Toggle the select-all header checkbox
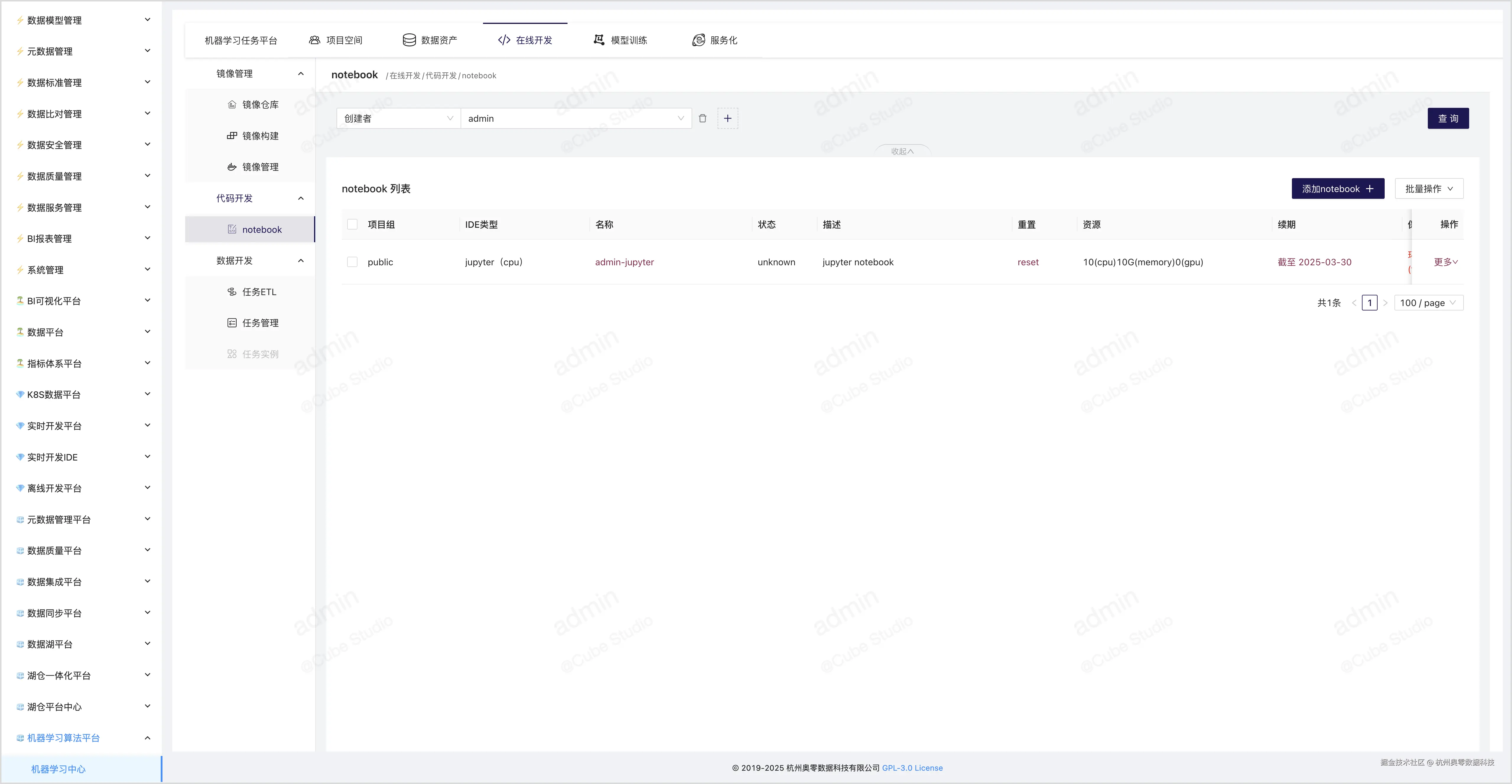 [x=352, y=224]
